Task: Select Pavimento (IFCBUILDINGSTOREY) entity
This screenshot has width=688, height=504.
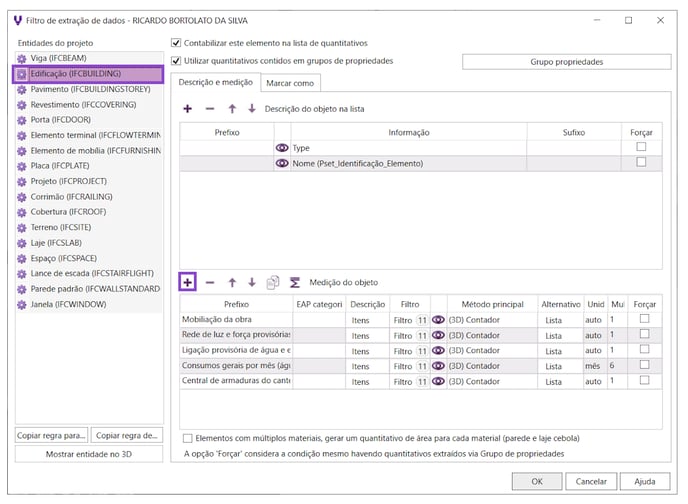Action: click(89, 89)
